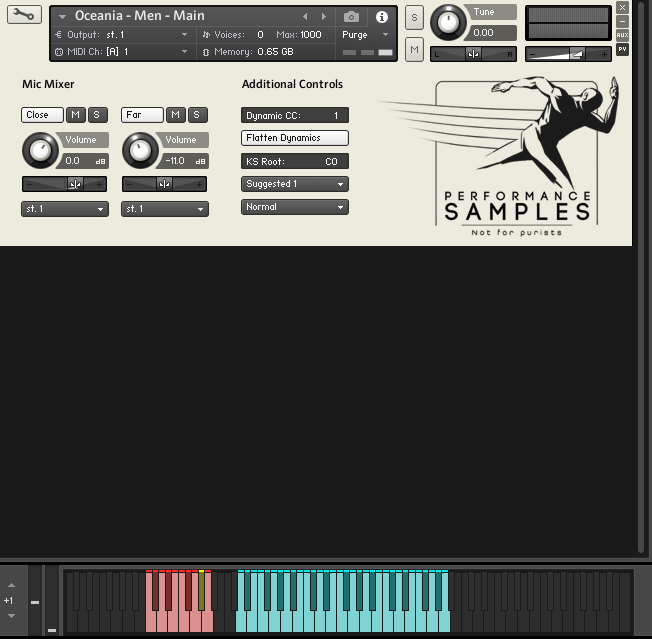
Task: Open the camera snapshot view
Action: pyautogui.click(x=351, y=17)
